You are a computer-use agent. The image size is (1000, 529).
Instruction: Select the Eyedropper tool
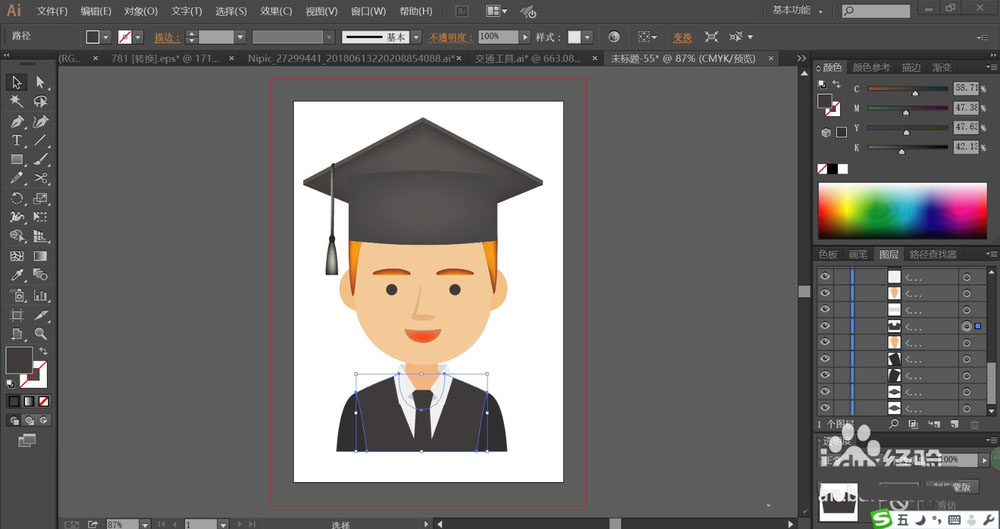click(17, 275)
